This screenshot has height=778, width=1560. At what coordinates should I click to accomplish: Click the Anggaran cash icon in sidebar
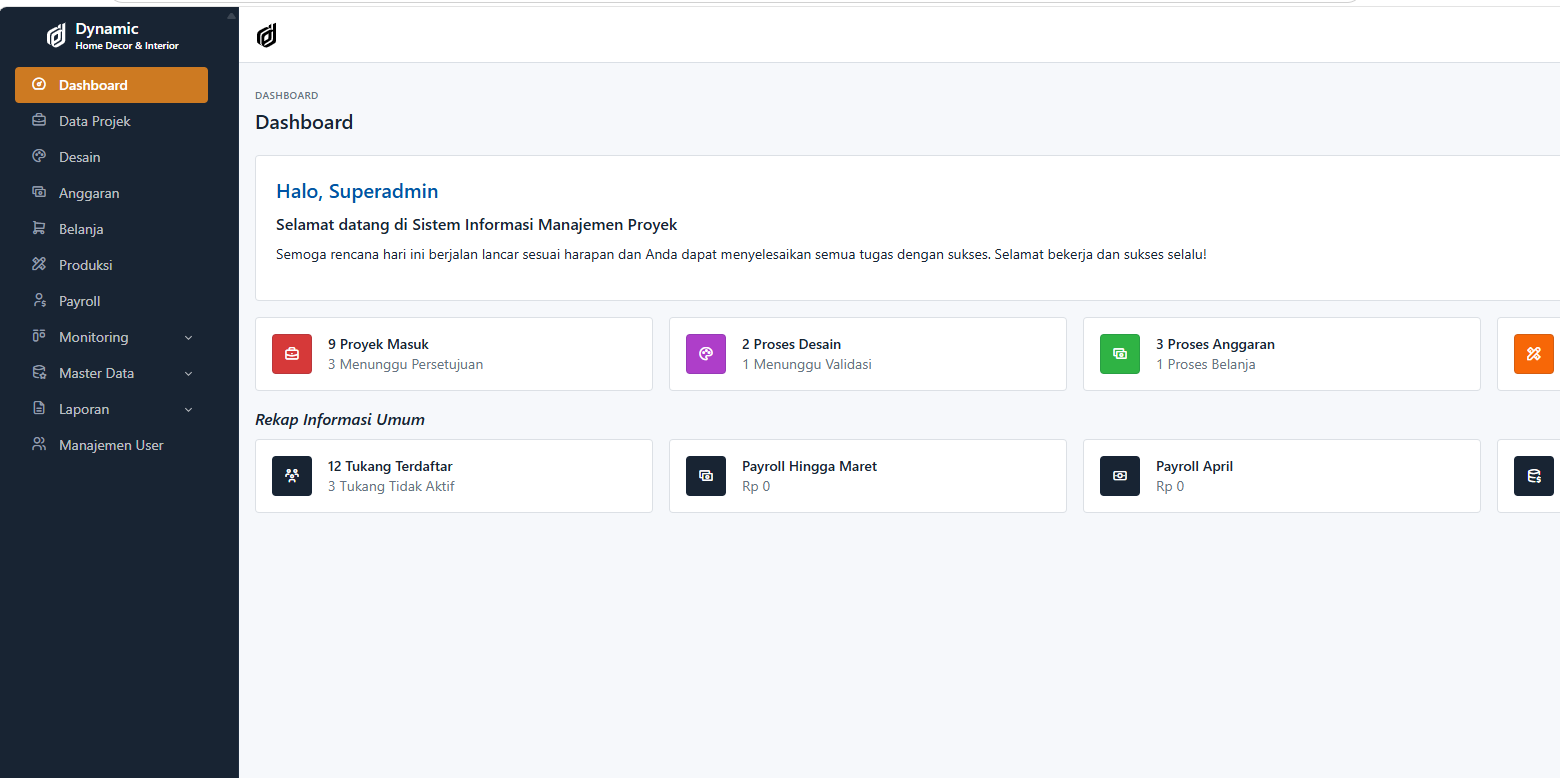(x=39, y=193)
